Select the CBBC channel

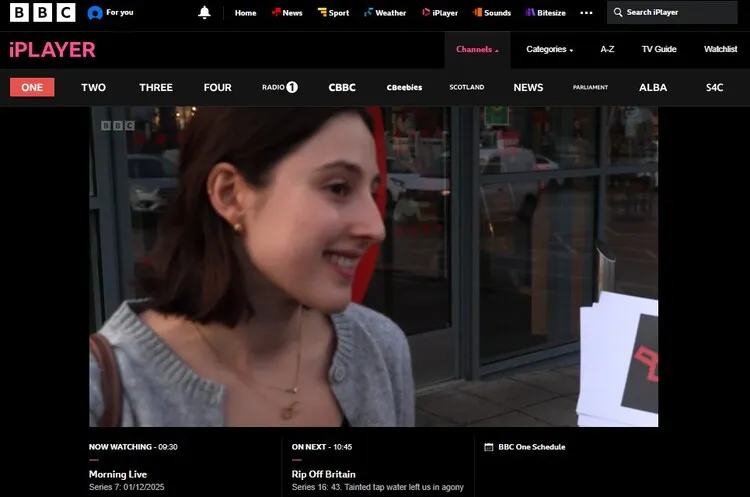[342, 88]
